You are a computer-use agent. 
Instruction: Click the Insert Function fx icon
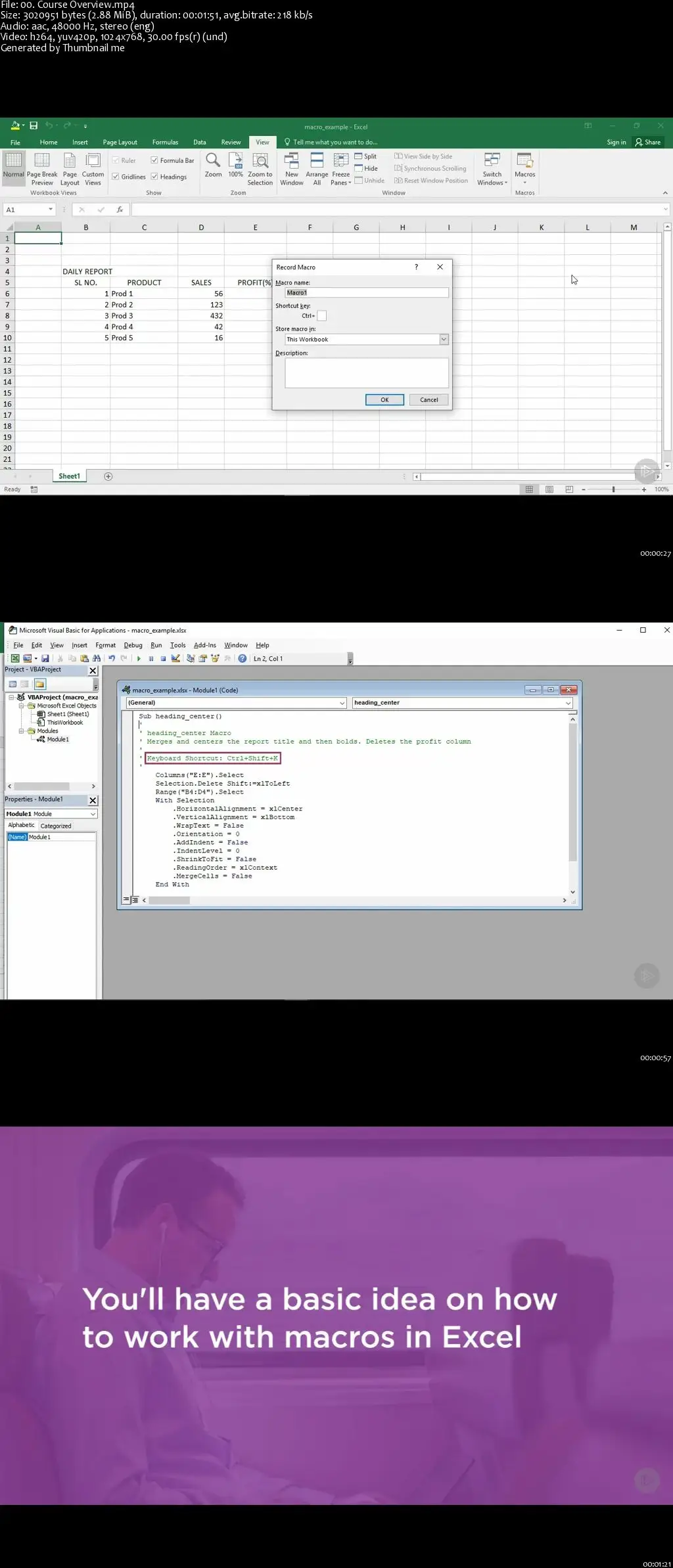[120, 210]
